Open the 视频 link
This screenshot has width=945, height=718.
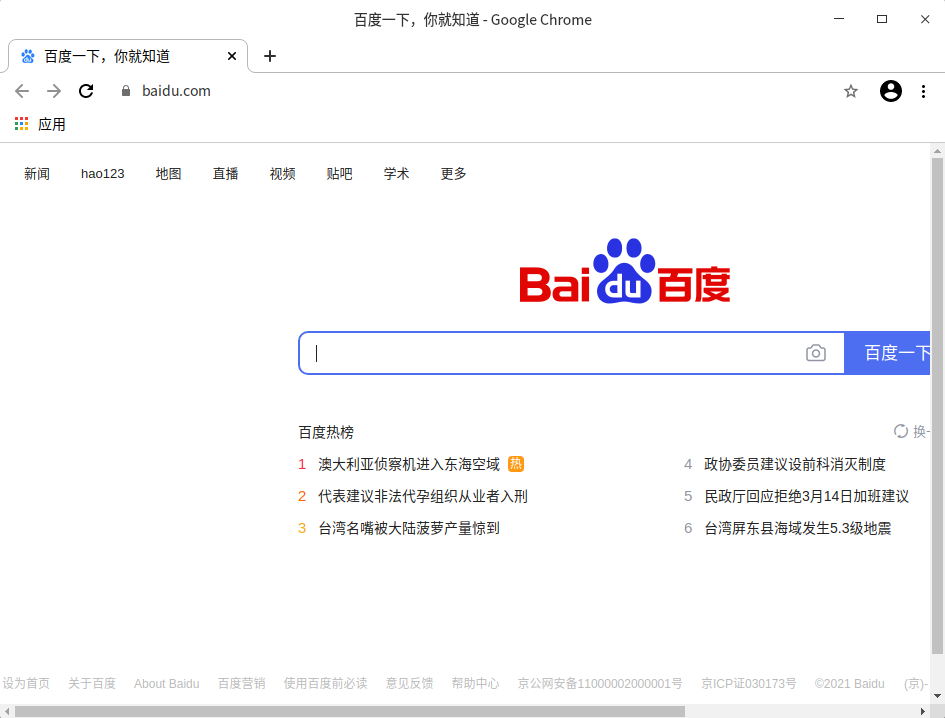click(x=282, y=174)
